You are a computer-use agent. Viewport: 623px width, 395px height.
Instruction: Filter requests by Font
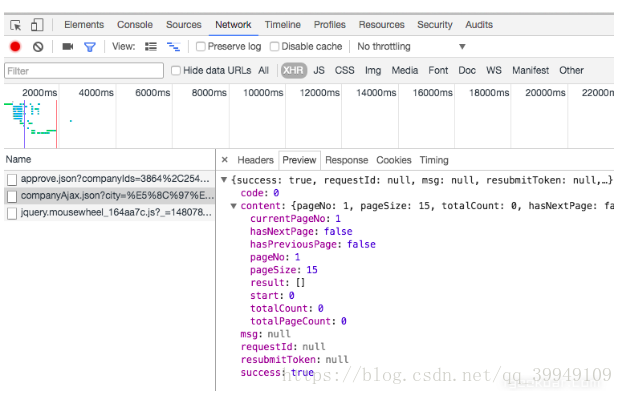438,71
